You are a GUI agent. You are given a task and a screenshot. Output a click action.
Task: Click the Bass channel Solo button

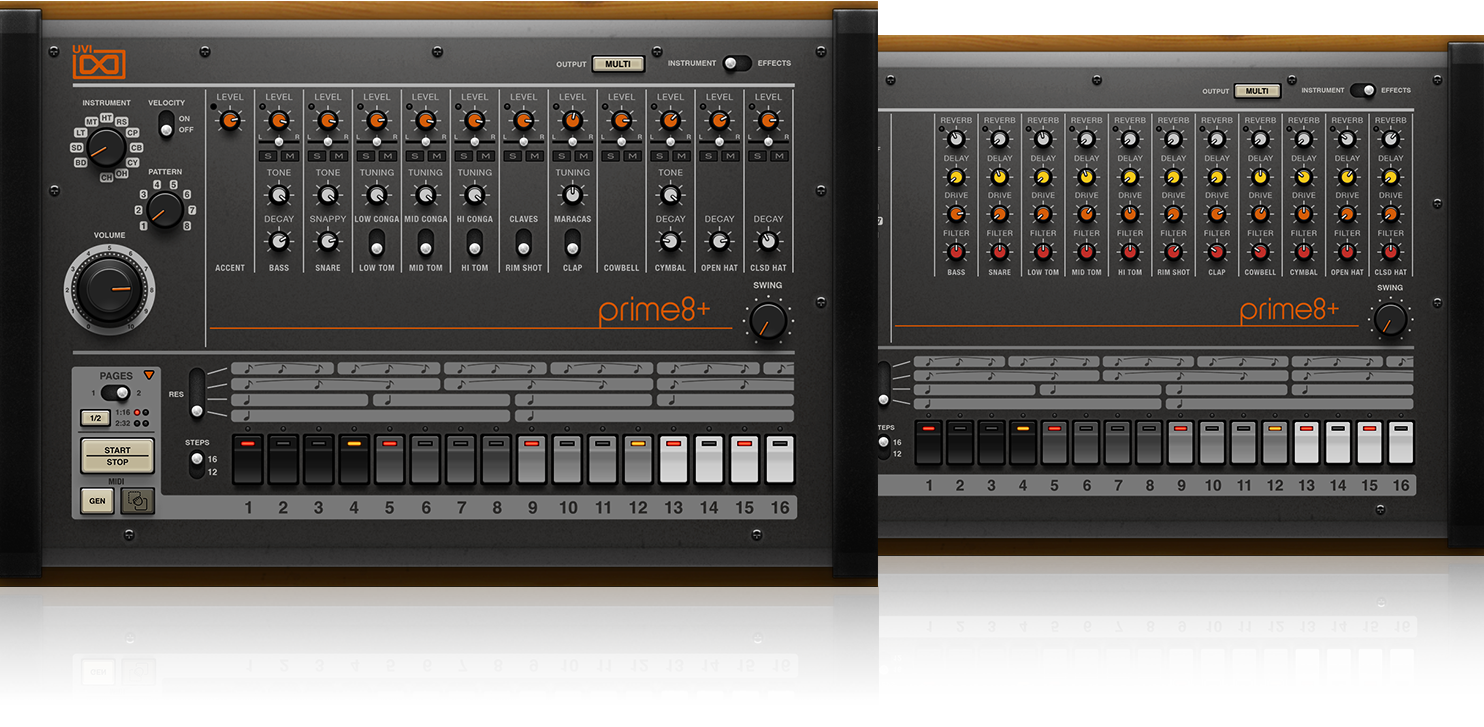point(268,156)
